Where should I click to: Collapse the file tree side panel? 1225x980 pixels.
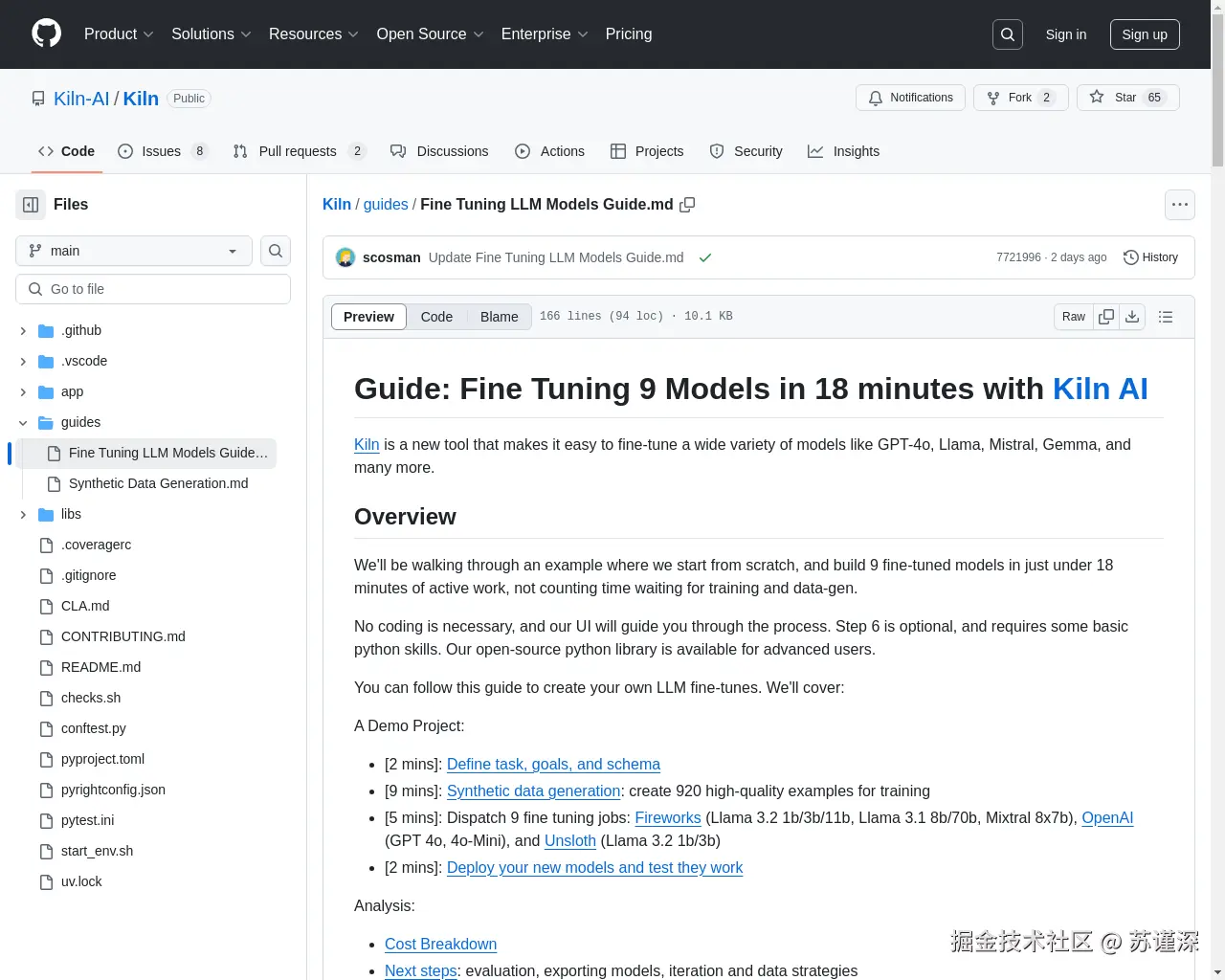(x=31, y=205)
